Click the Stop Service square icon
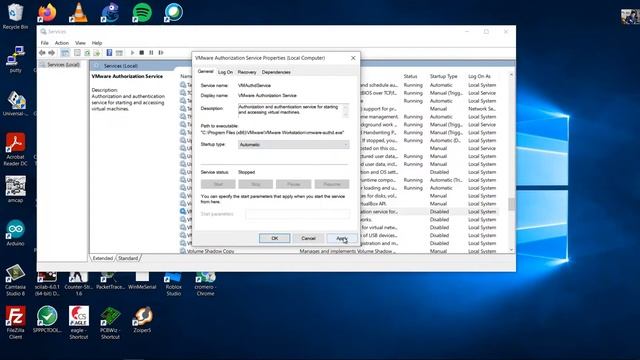 (x=142, y=53)
